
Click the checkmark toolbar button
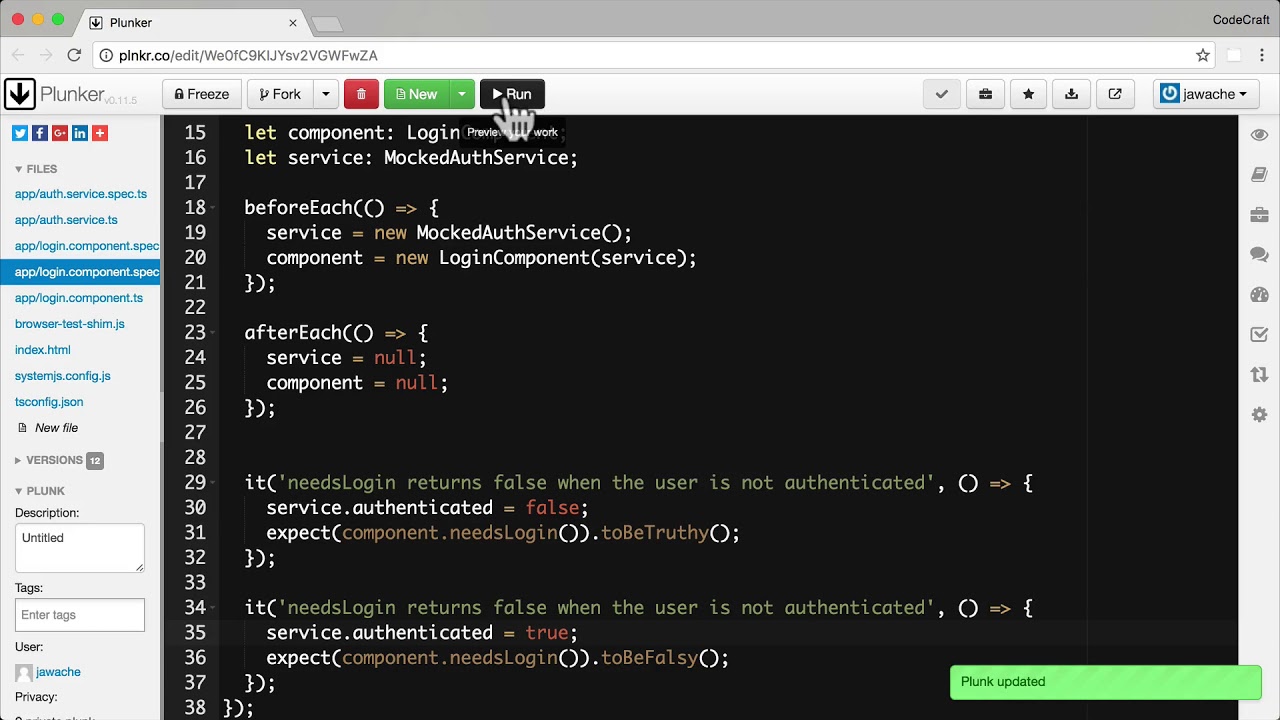tap(941, 94)
